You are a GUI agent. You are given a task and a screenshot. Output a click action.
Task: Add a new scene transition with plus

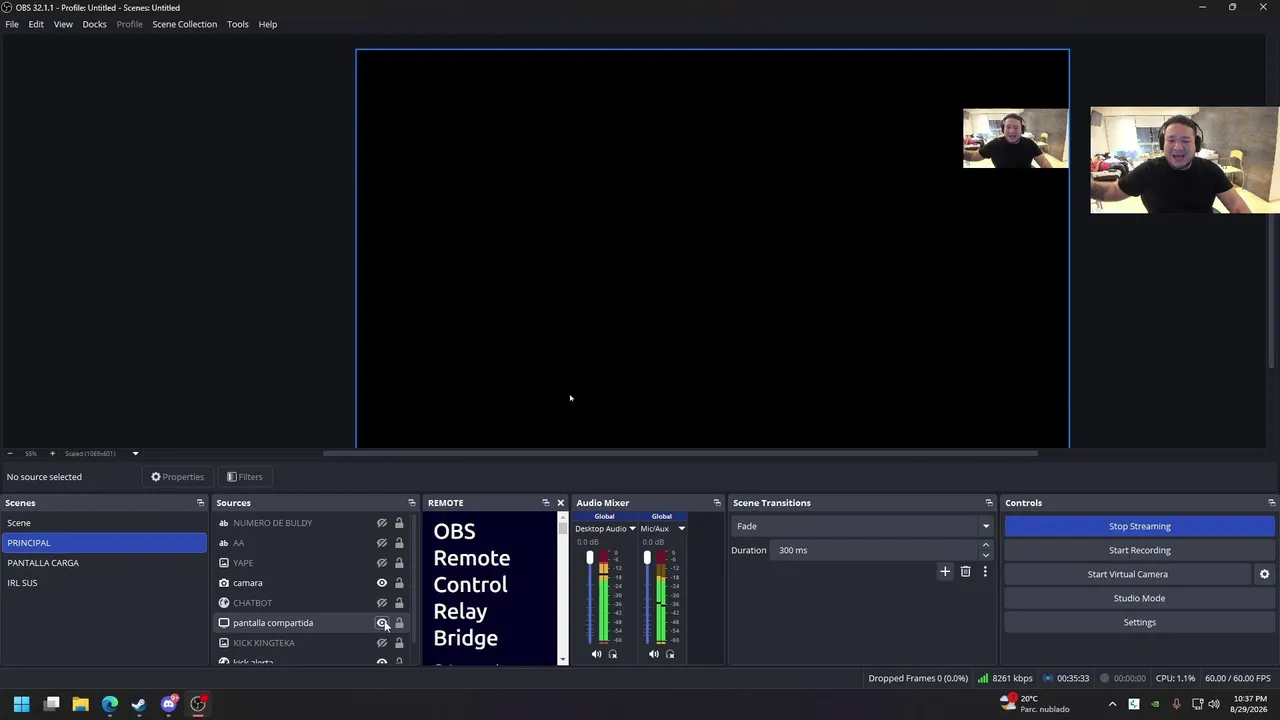pos(945,572)
